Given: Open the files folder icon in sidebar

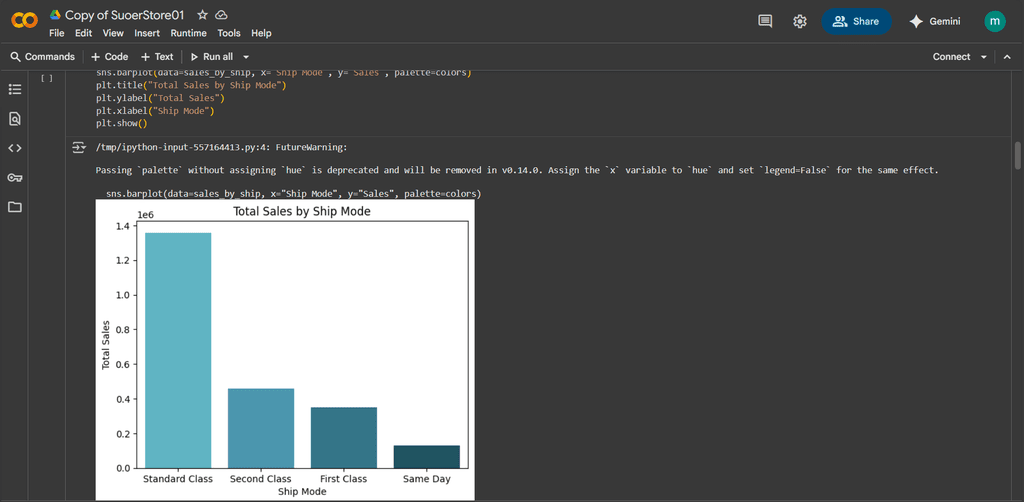Looking at the screenshot, I should click(15, 207).
